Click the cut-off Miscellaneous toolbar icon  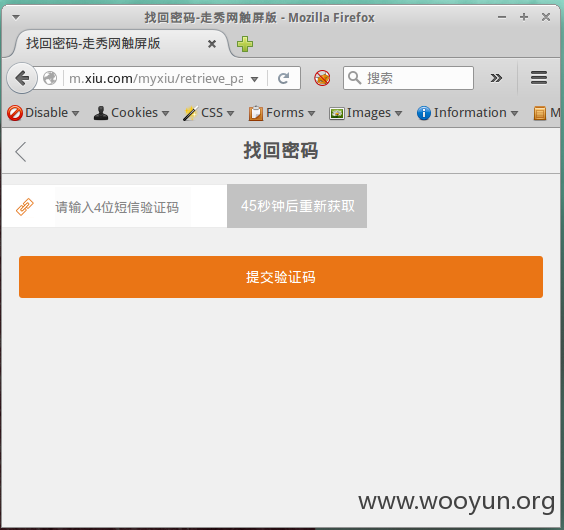click(540, 113)
